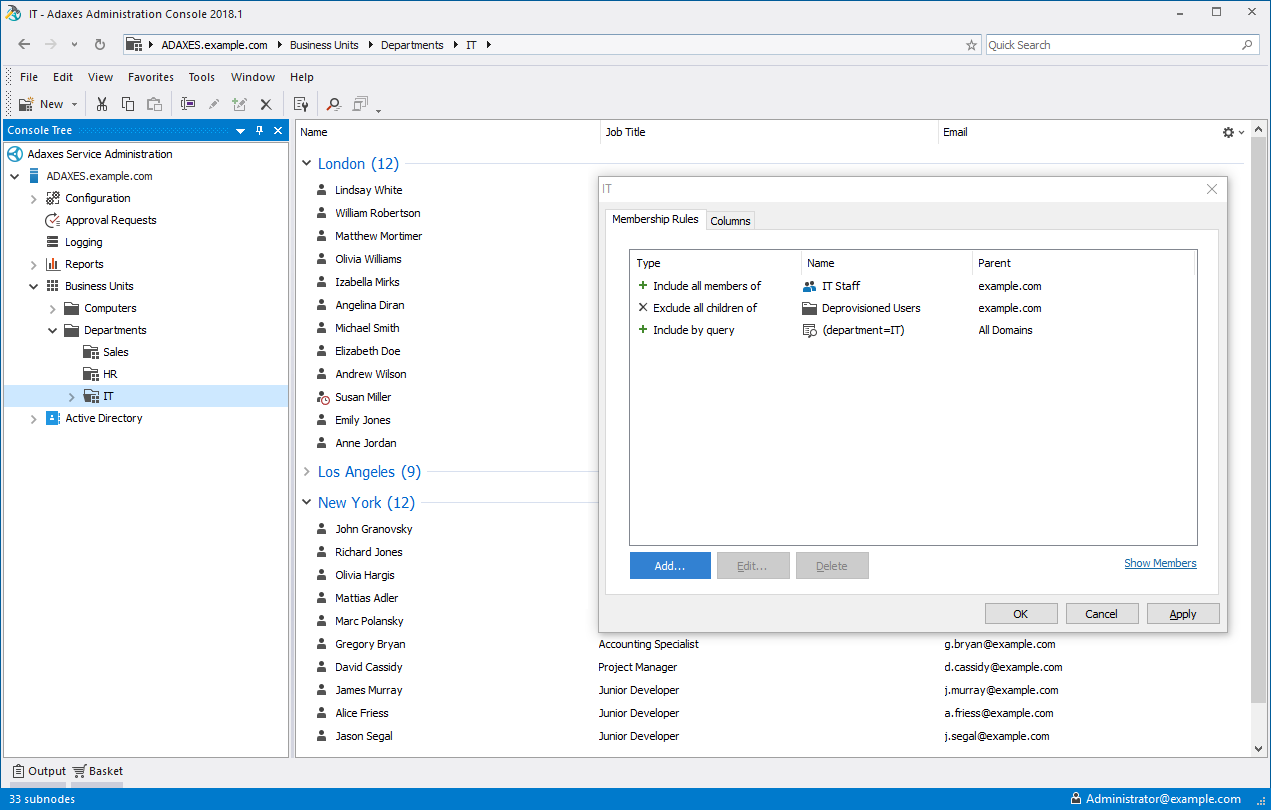1271x810 pixels.
Task: Pin the Console Tree with the pushpin icon
Action: tap(261, 130)
